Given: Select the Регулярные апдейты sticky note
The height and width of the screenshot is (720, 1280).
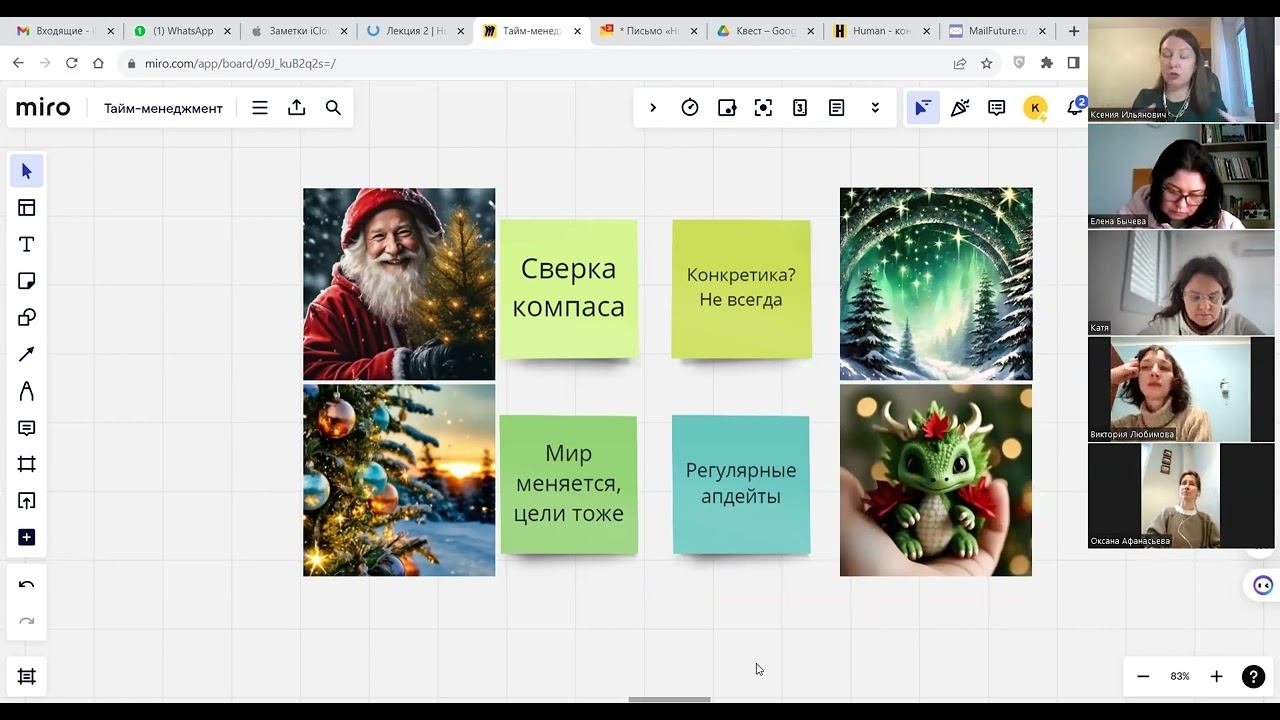Looking at the screenshot, I should pos(741,484).
